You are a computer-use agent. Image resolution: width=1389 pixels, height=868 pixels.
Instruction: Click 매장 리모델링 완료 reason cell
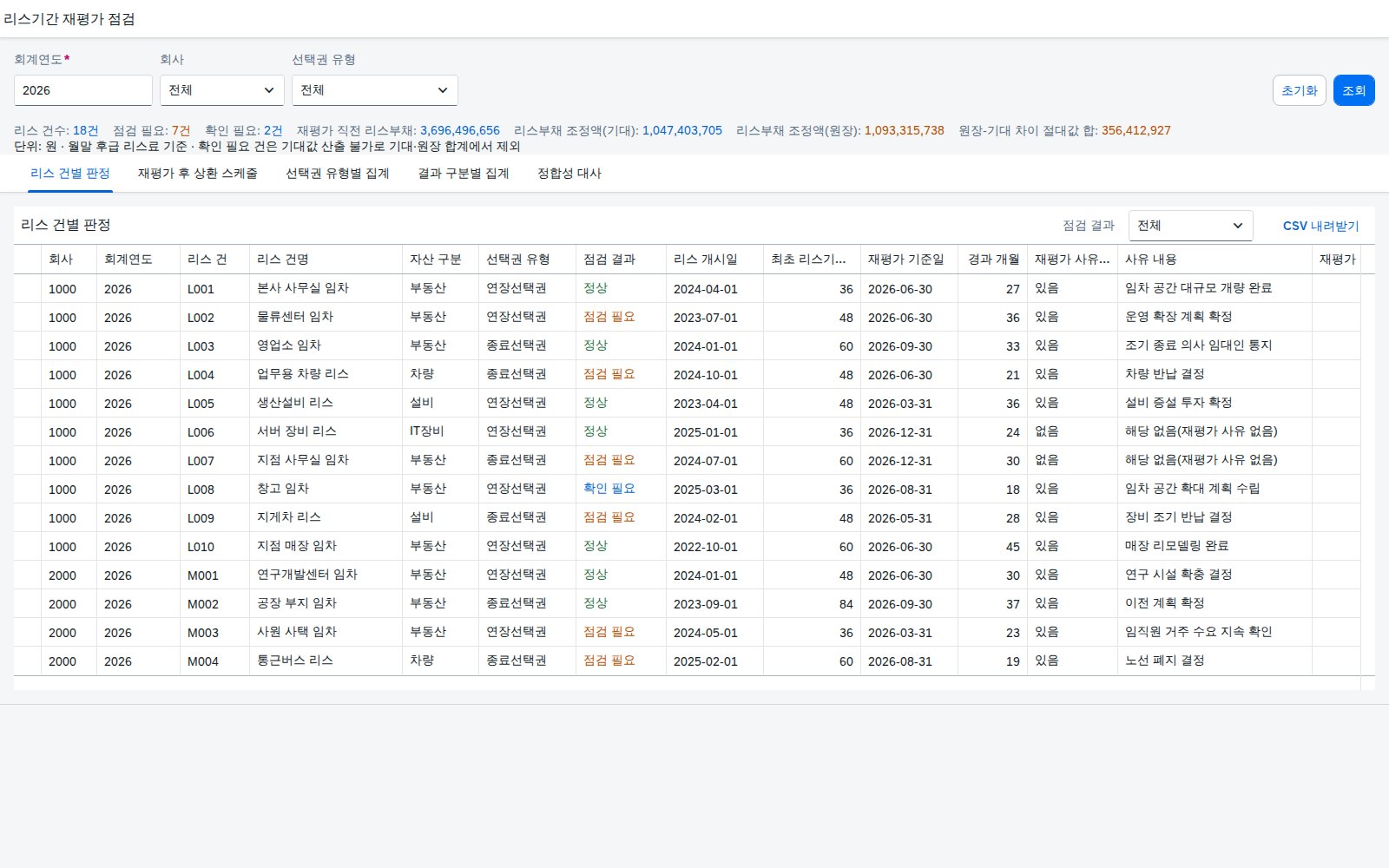coord(1215,546)
